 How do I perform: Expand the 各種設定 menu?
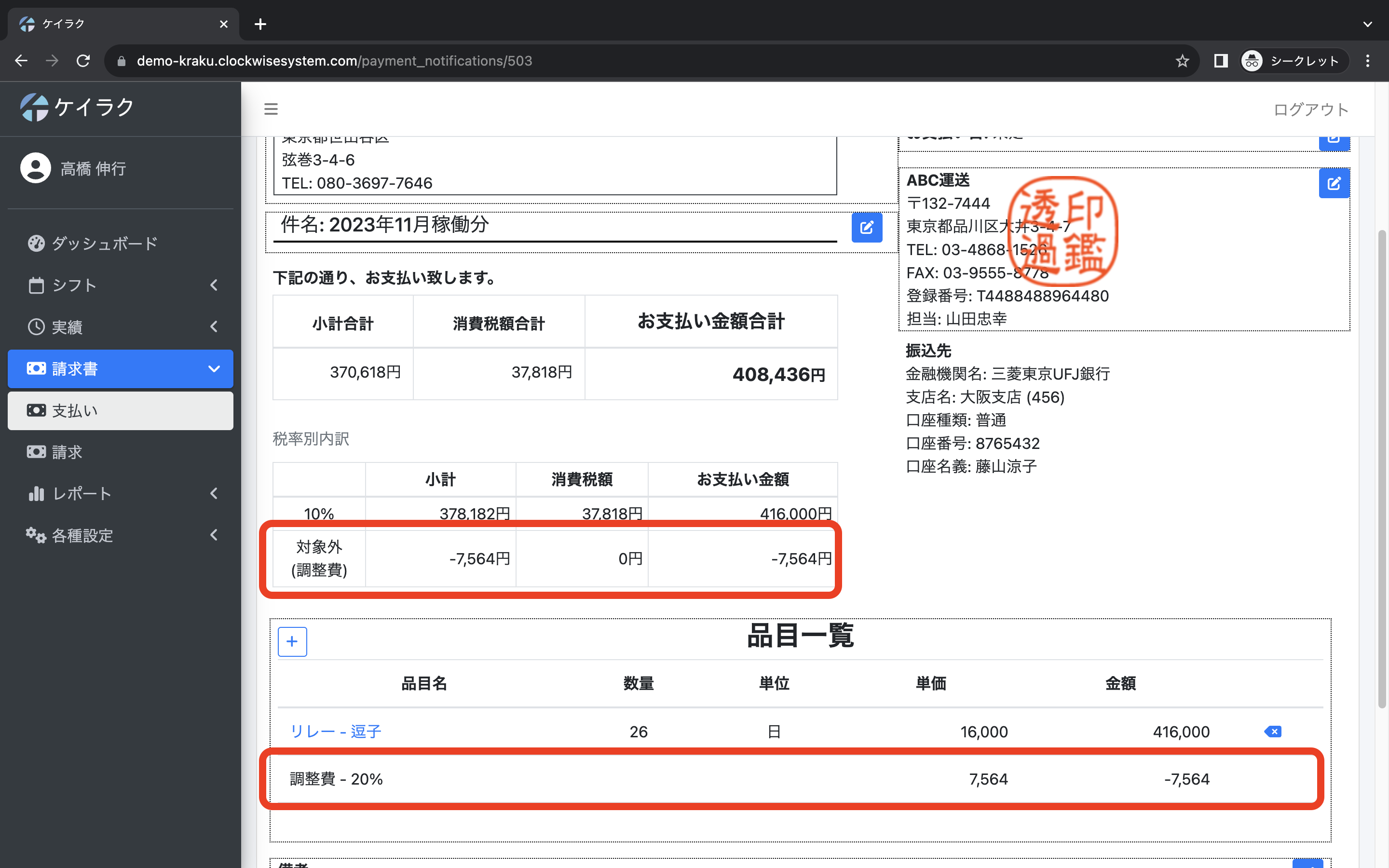coord(121,536)
